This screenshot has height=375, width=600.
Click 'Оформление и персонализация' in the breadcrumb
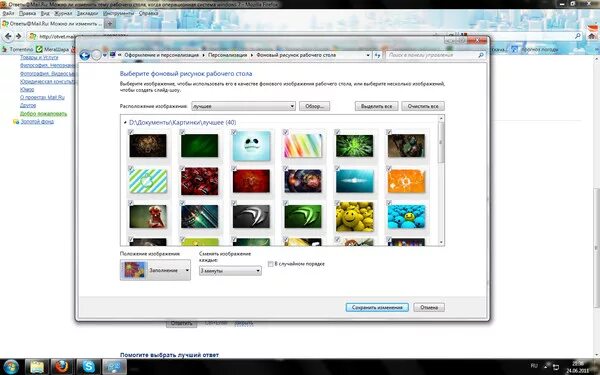click(161, 55)
